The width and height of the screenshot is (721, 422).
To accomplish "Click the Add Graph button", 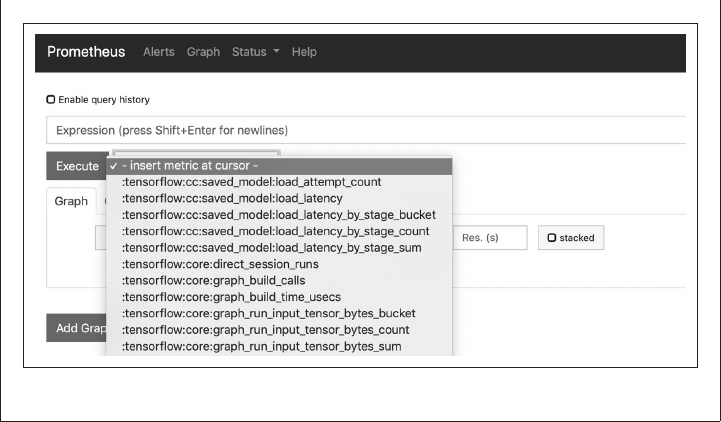I will [x=77, y=328].
